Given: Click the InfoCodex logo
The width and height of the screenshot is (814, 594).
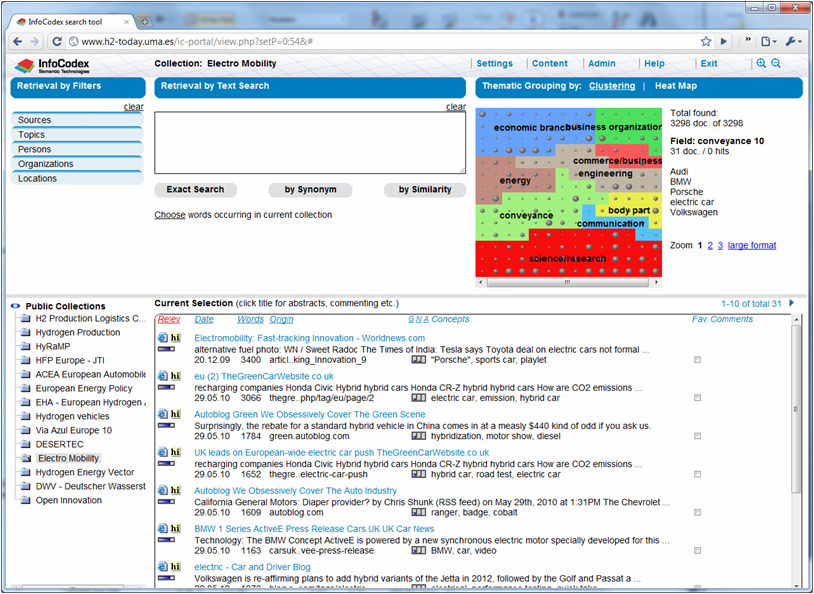Looking at the screenshot, I should click(52, 65).
